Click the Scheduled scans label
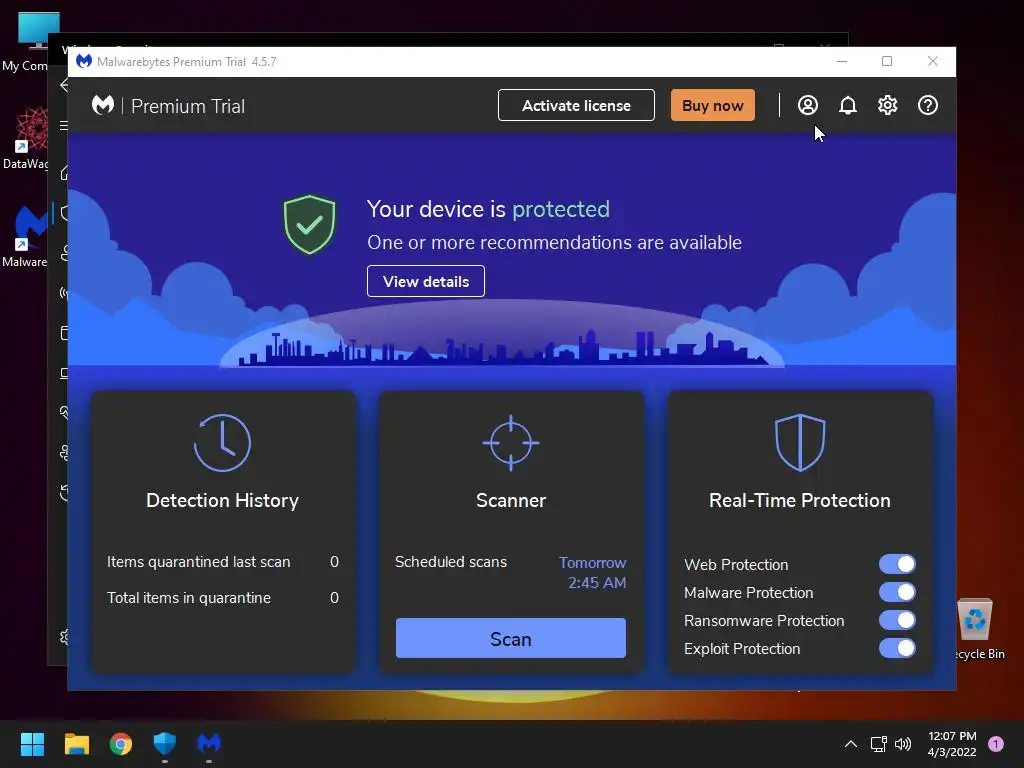The height and width of the screenshot is (768, 1024). point(451,562)
